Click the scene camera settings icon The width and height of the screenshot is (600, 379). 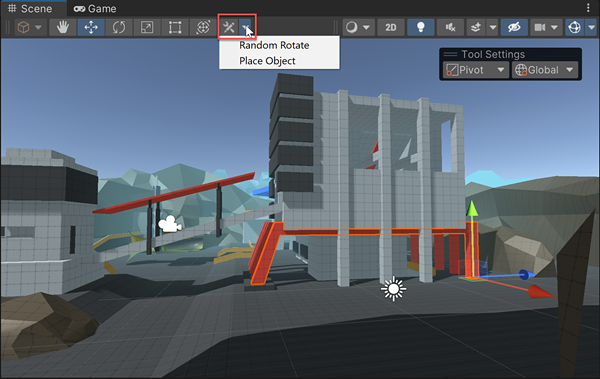(x=540, y=27)
